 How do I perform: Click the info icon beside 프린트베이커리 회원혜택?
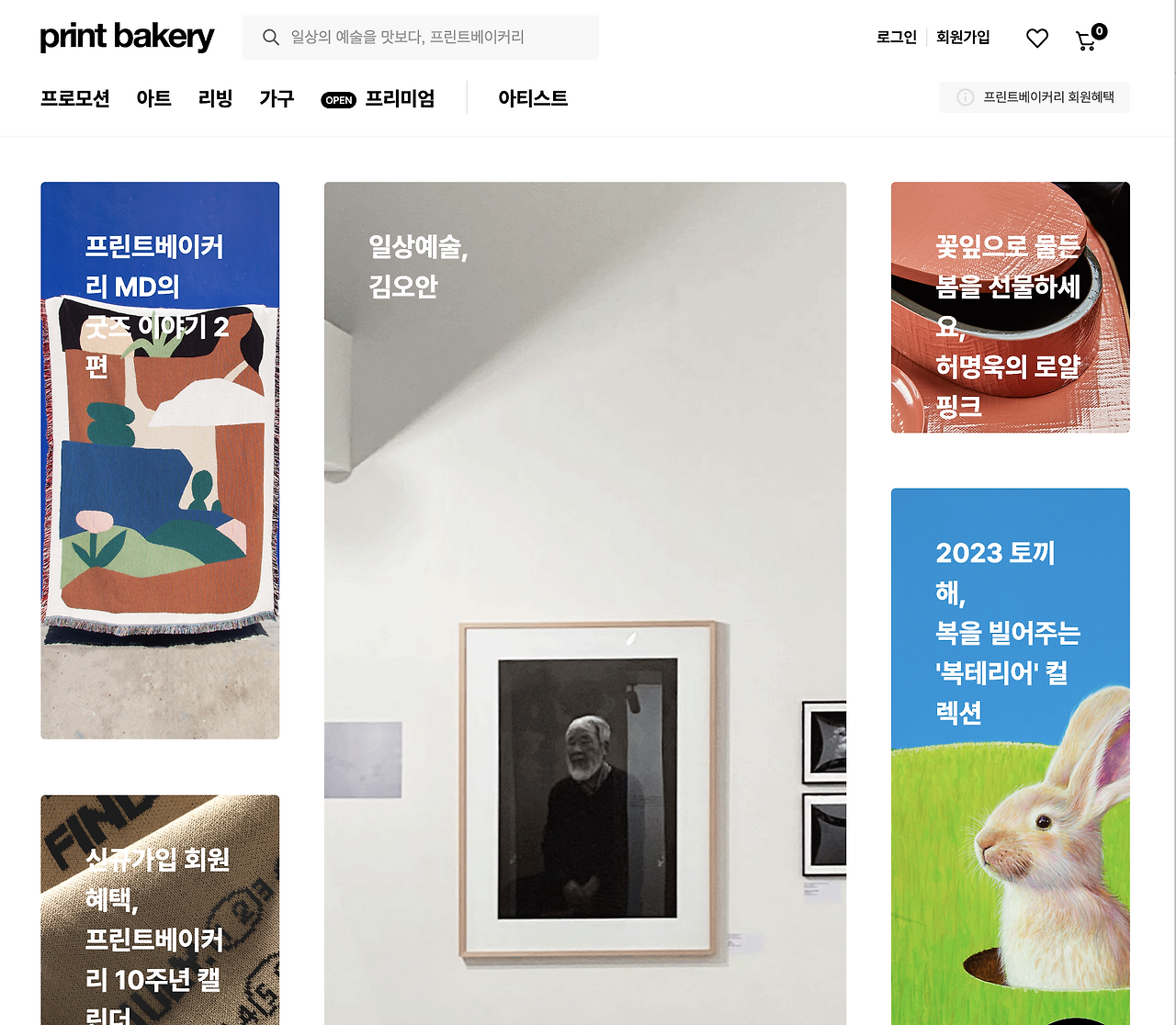pyautogui.click(x=966, y=97)
